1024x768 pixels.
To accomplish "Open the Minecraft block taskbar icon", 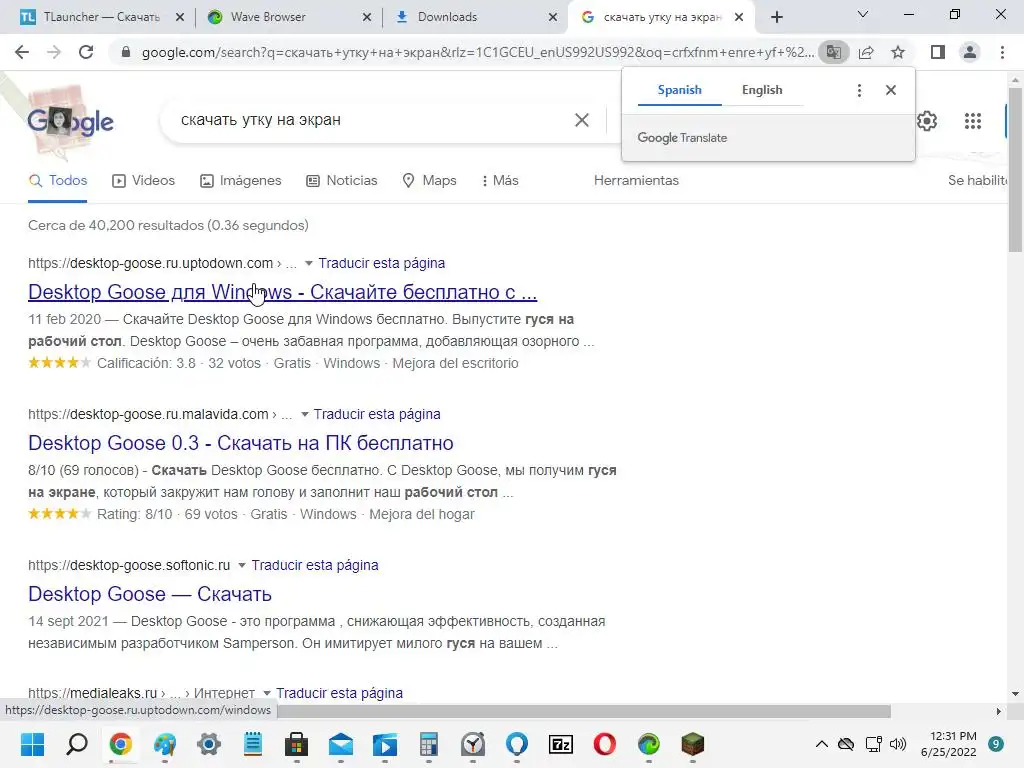I will 693,744.
